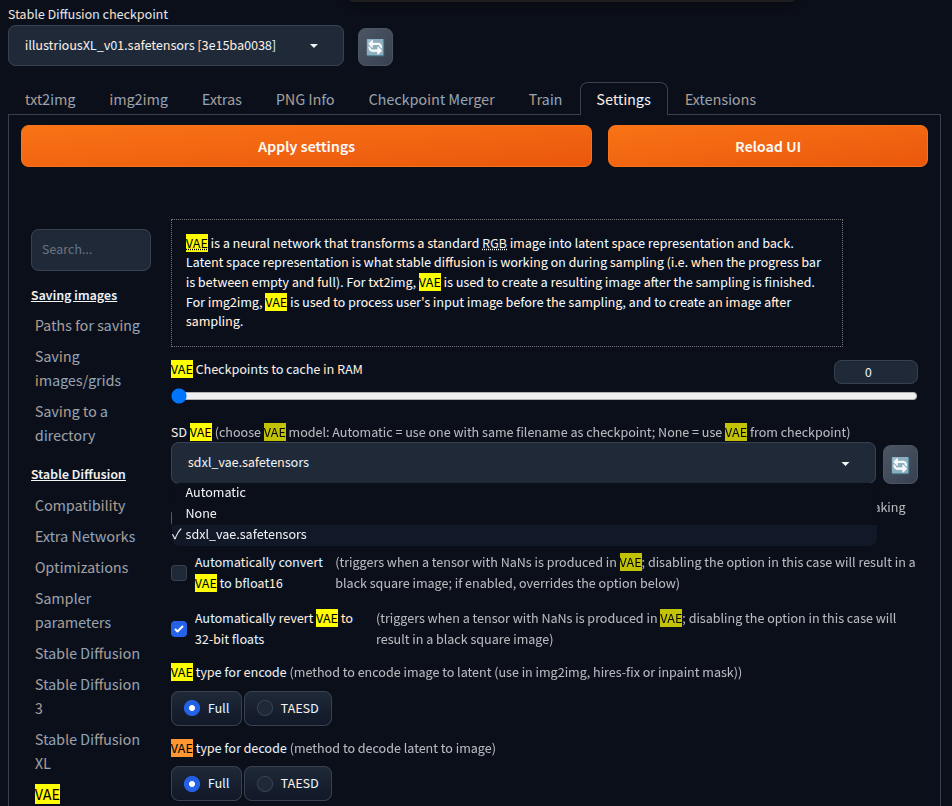Open Compatibility settings
Image resolution: width=952 pixels, height=806 pixels.
pos(80,506)
